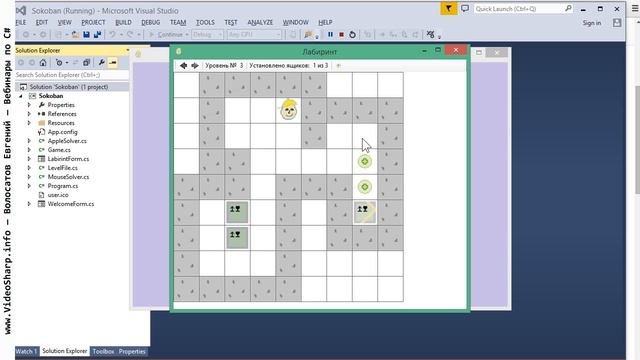The height and width of the screenshot is (360, 640).
Task: Open the ANALYZE menu
Action: click(260, 22)
